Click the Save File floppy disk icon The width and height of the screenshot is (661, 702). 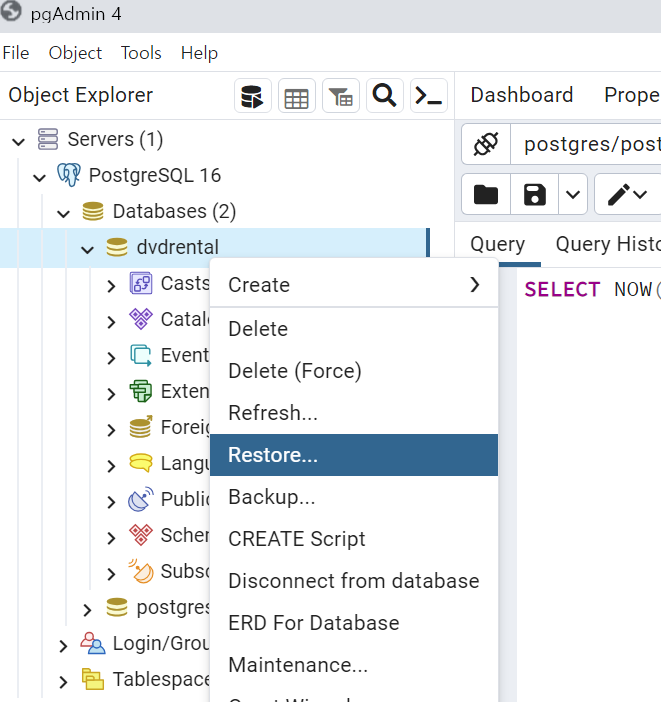point(535,195)
